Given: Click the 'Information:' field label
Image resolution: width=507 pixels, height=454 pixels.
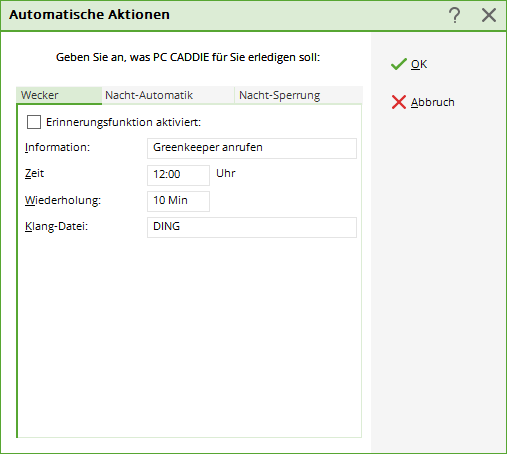Looking at the screenshot, I should (57, 147).
